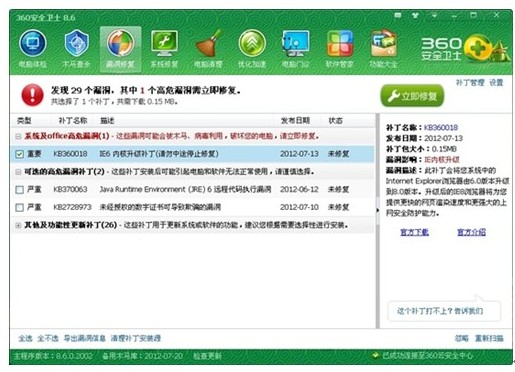Viewport: 515px width, 372px height.
Task: Select the IE6 内核升级补丁 row description
Action: (x=159, y=154)
